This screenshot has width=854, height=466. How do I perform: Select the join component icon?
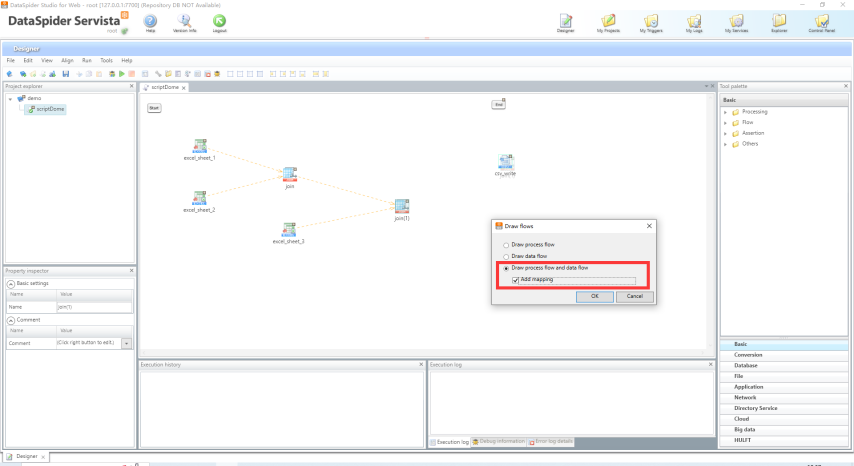click(290, 174)
